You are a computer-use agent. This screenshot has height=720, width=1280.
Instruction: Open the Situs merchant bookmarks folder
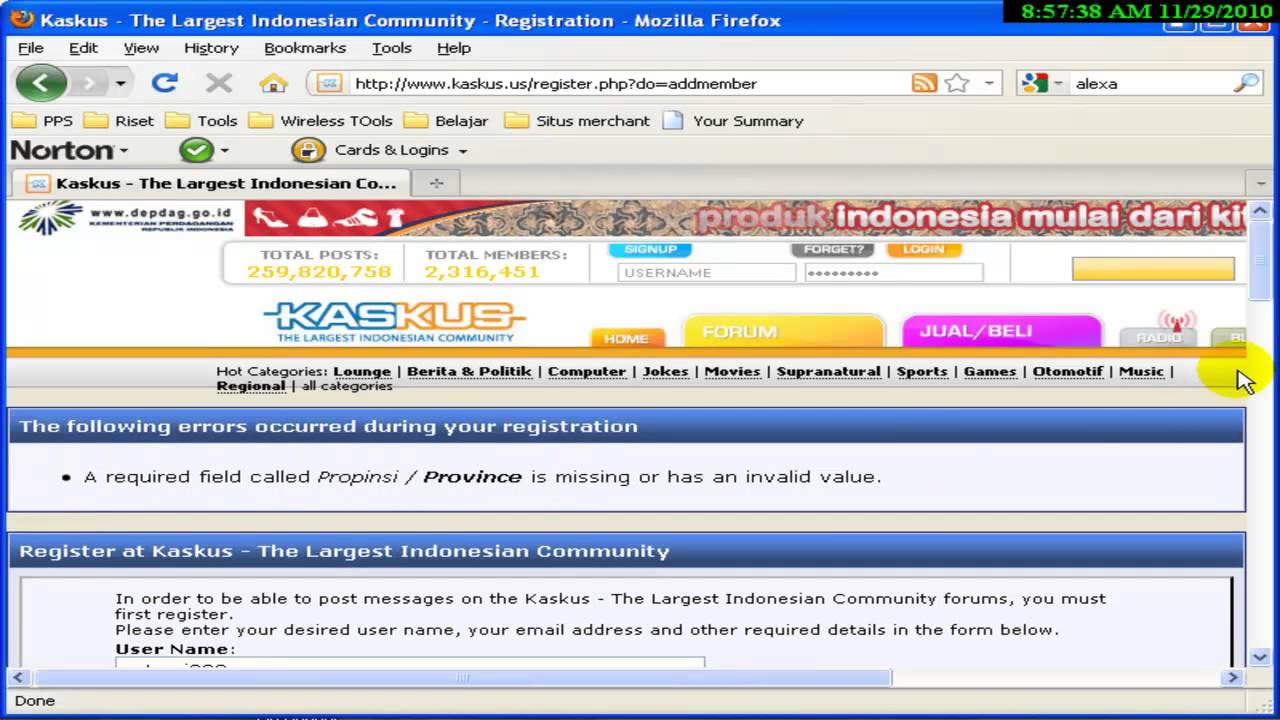pyautogui.click(x=578, y=121)
